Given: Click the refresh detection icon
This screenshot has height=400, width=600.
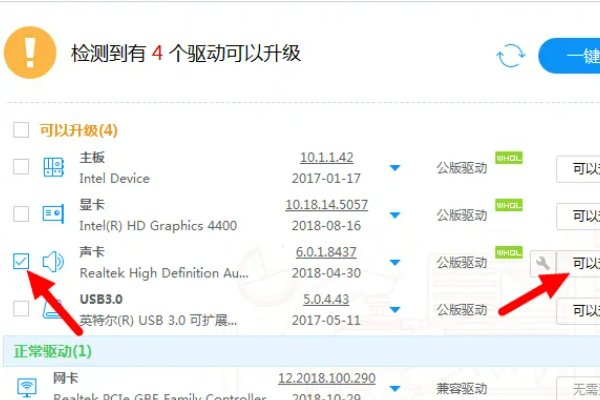Looking at the screenshot, I should tap(511, 56).
